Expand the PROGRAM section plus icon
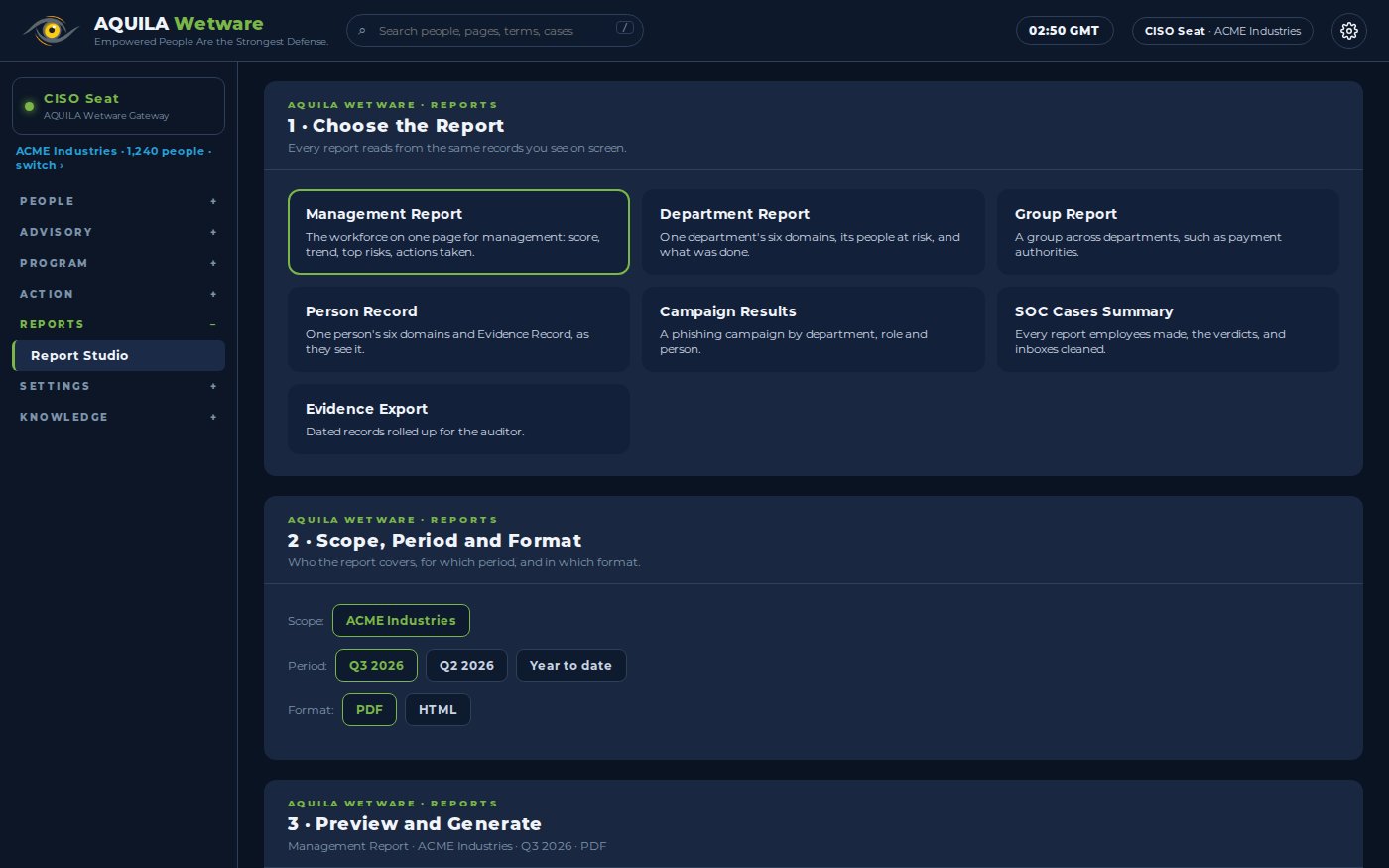This screenshot has height=868, width=1389. [x=213, y=263]
